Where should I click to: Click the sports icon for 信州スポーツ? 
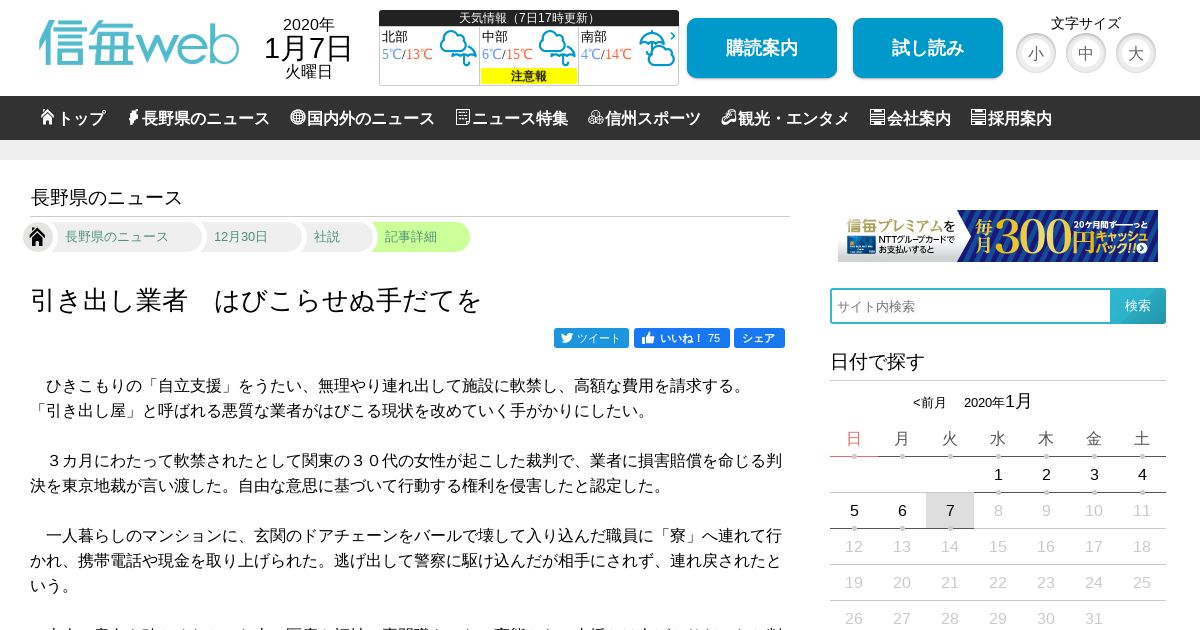596,117
